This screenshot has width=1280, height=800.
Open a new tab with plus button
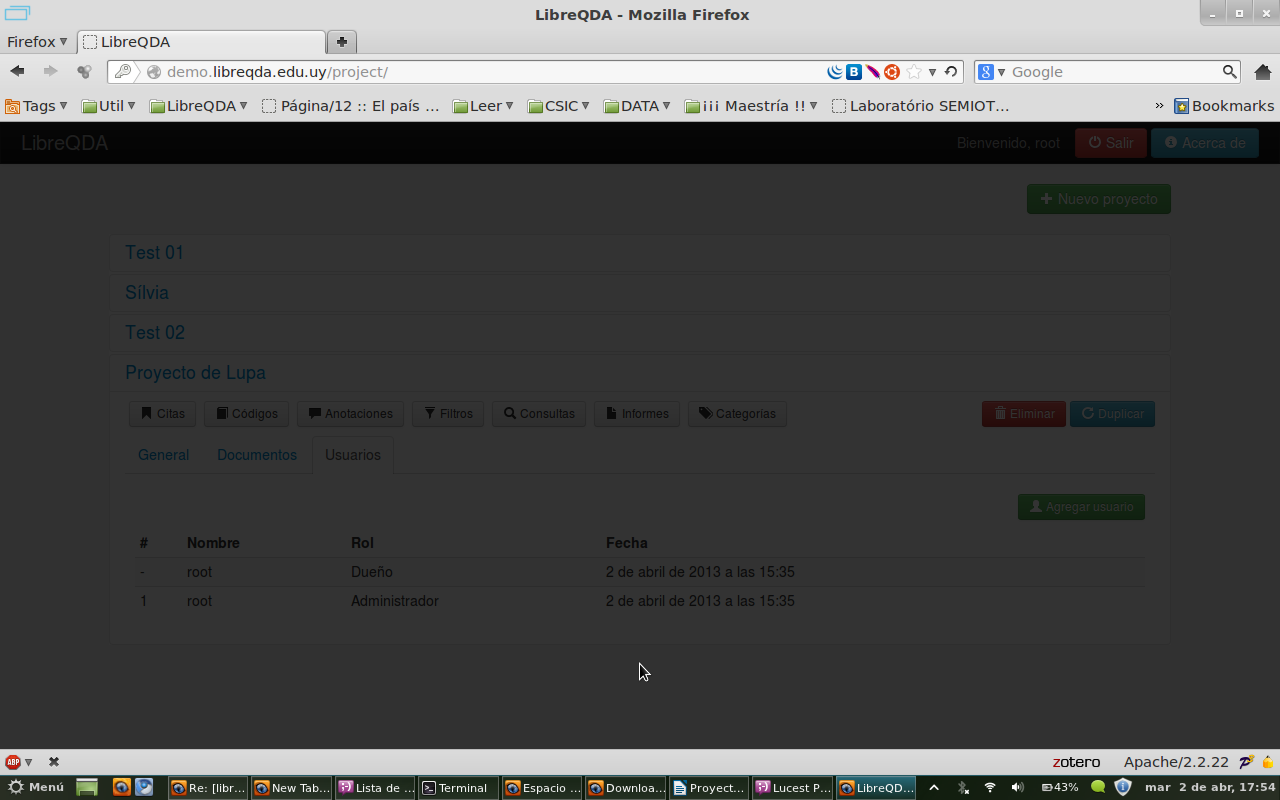pyautogui.click(x=342, y=42)
